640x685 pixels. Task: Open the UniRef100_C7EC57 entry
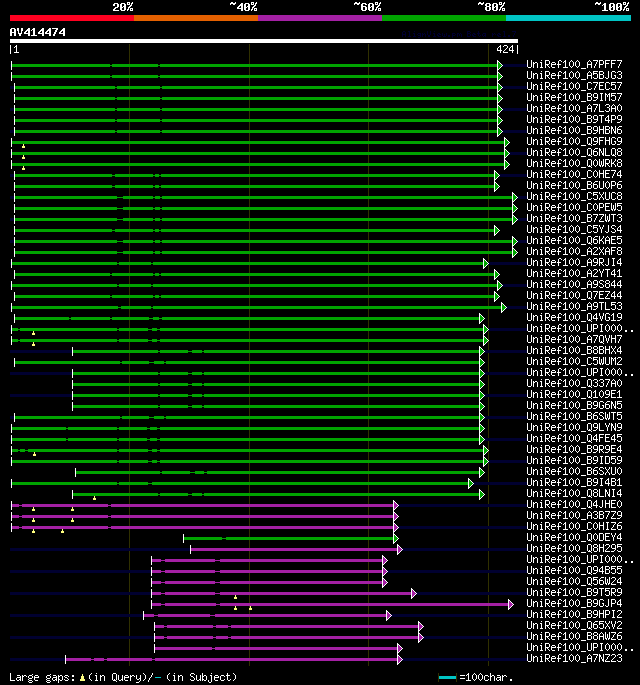coord(574,86)
